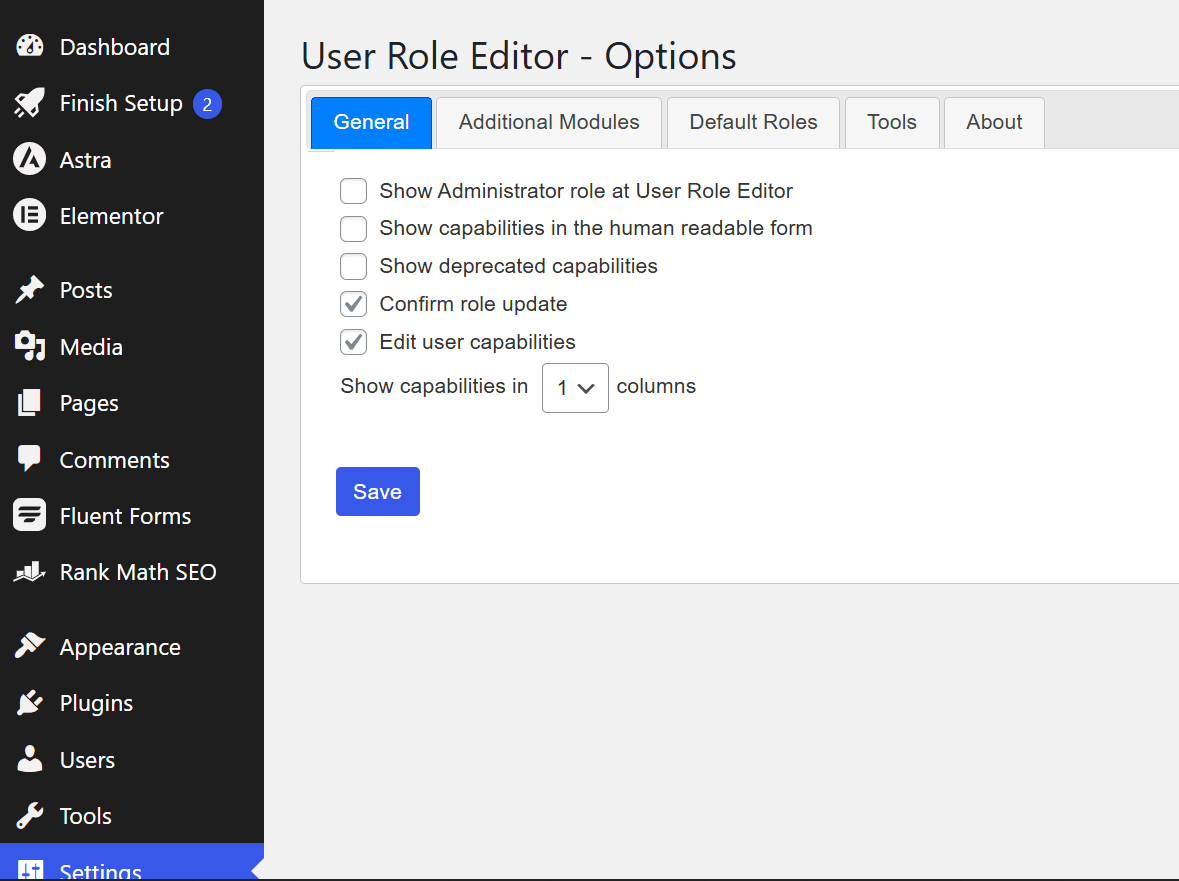Viewport: 1179px width, 881px height.
Task: Click the Posts pushpin icon
Action: click(30, 290)
